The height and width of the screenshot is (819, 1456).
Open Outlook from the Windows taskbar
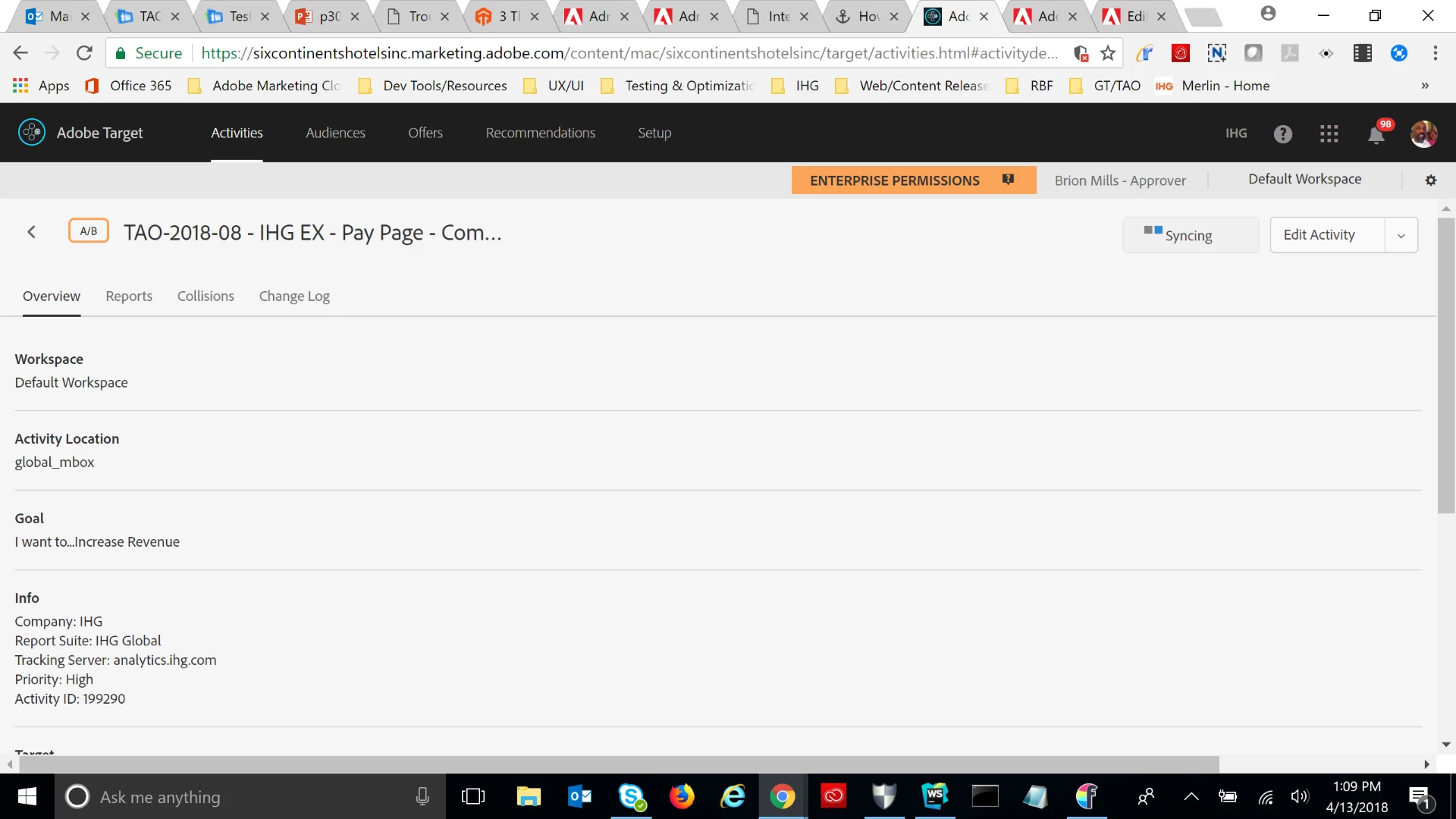click(579, 796)
